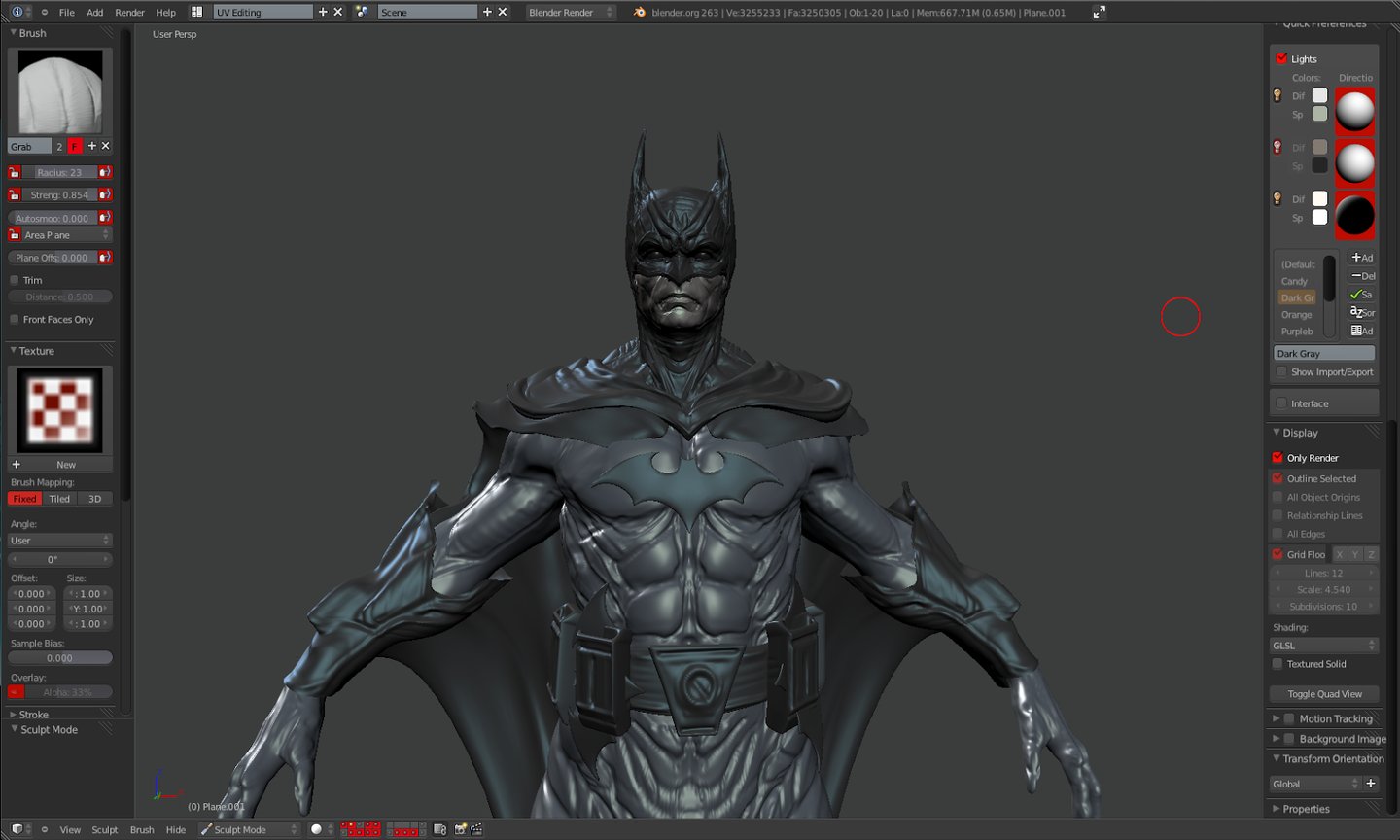The image size is (1400, 840).
Task: Collapse the Display panel
Action: tap(1277, 433)
